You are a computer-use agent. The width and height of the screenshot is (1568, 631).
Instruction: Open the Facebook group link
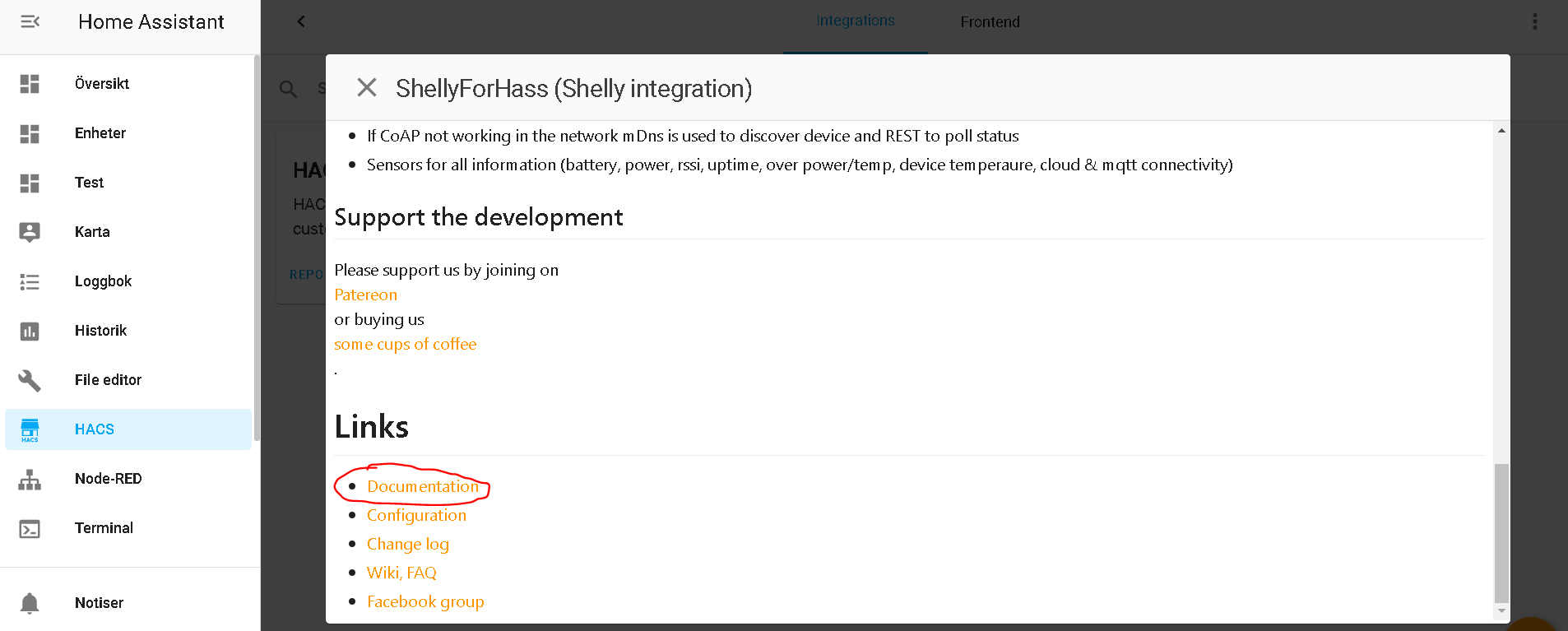[x=425, y=601]
